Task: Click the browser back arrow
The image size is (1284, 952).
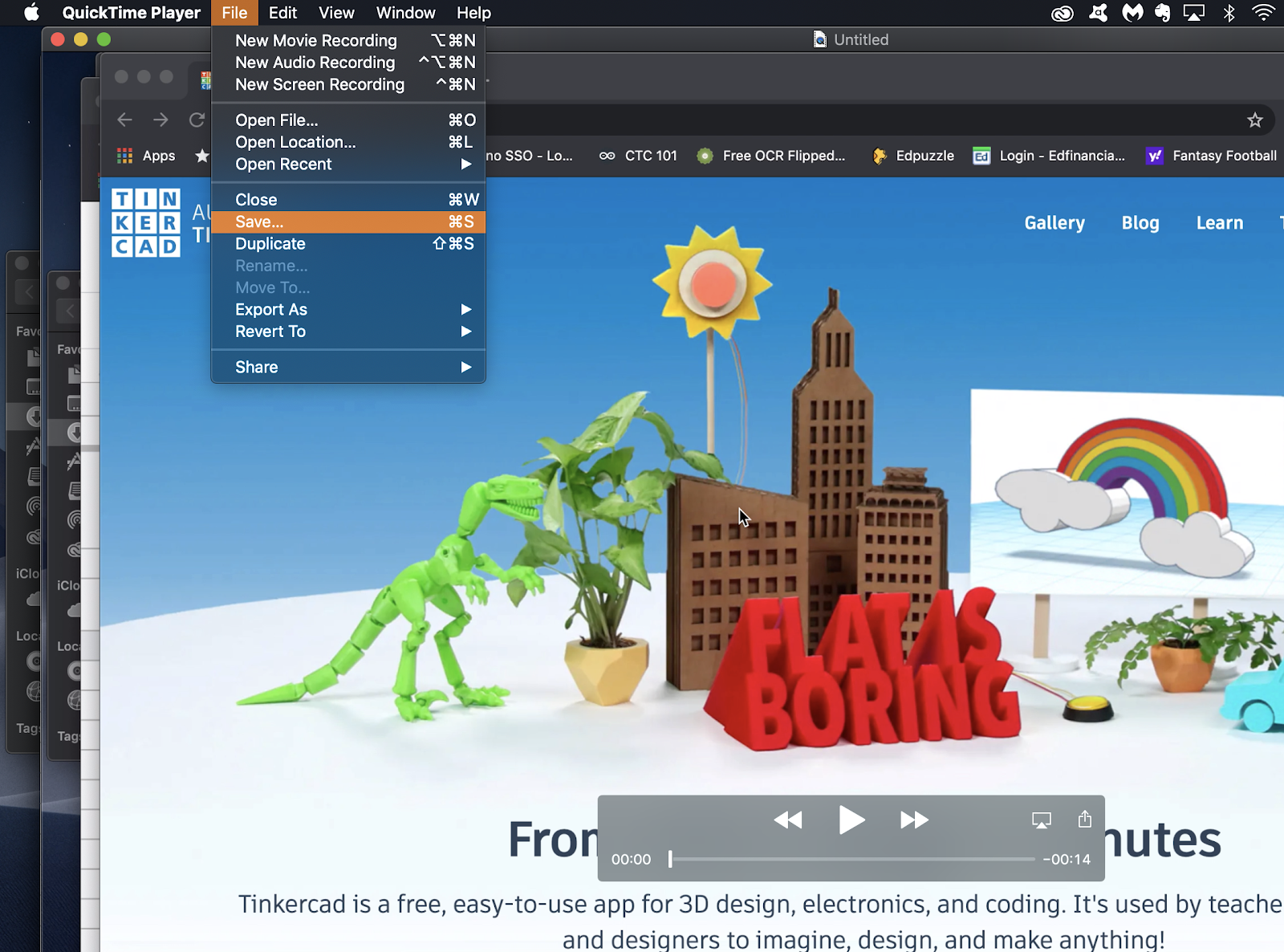Action: point(124,120)
